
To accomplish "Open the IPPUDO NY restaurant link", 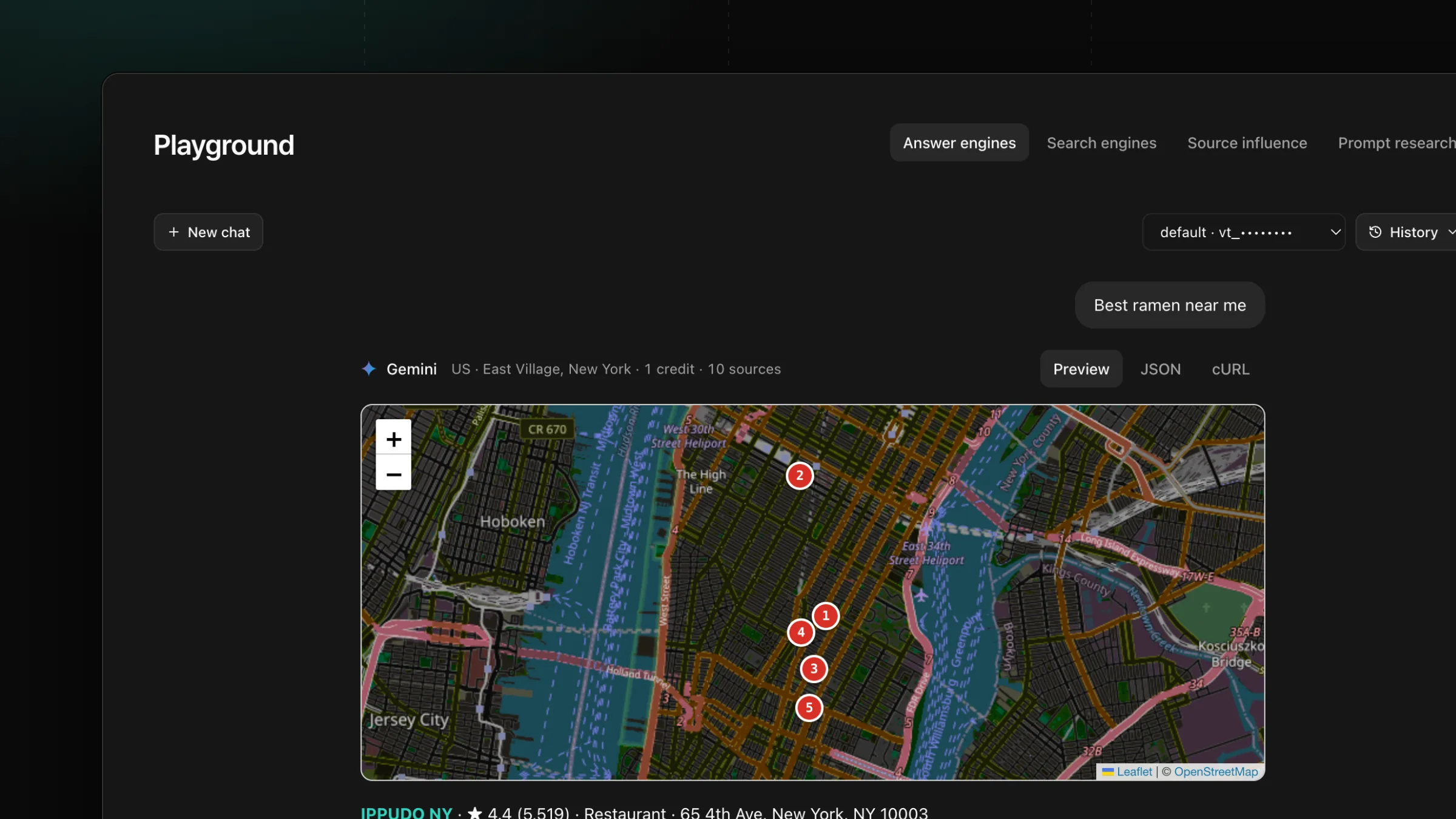I will [x=406, y=812].
